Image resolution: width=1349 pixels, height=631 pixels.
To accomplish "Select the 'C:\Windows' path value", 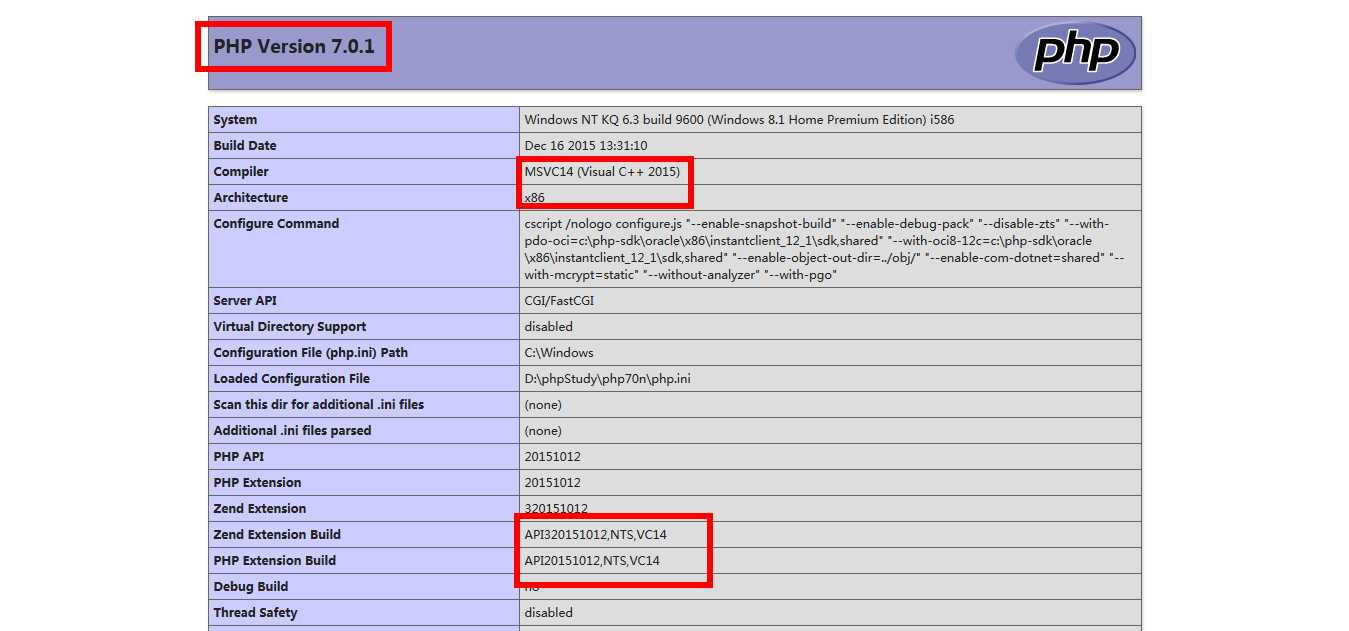I will click(558, 353).
